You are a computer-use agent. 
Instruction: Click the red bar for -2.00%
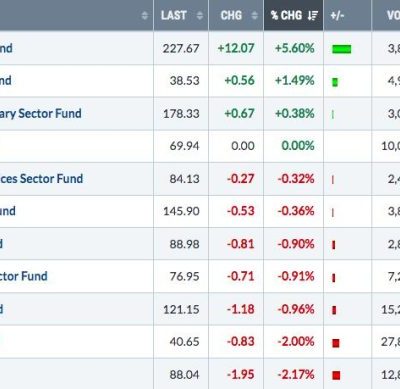pyautogui.click(x=336, y=343)
